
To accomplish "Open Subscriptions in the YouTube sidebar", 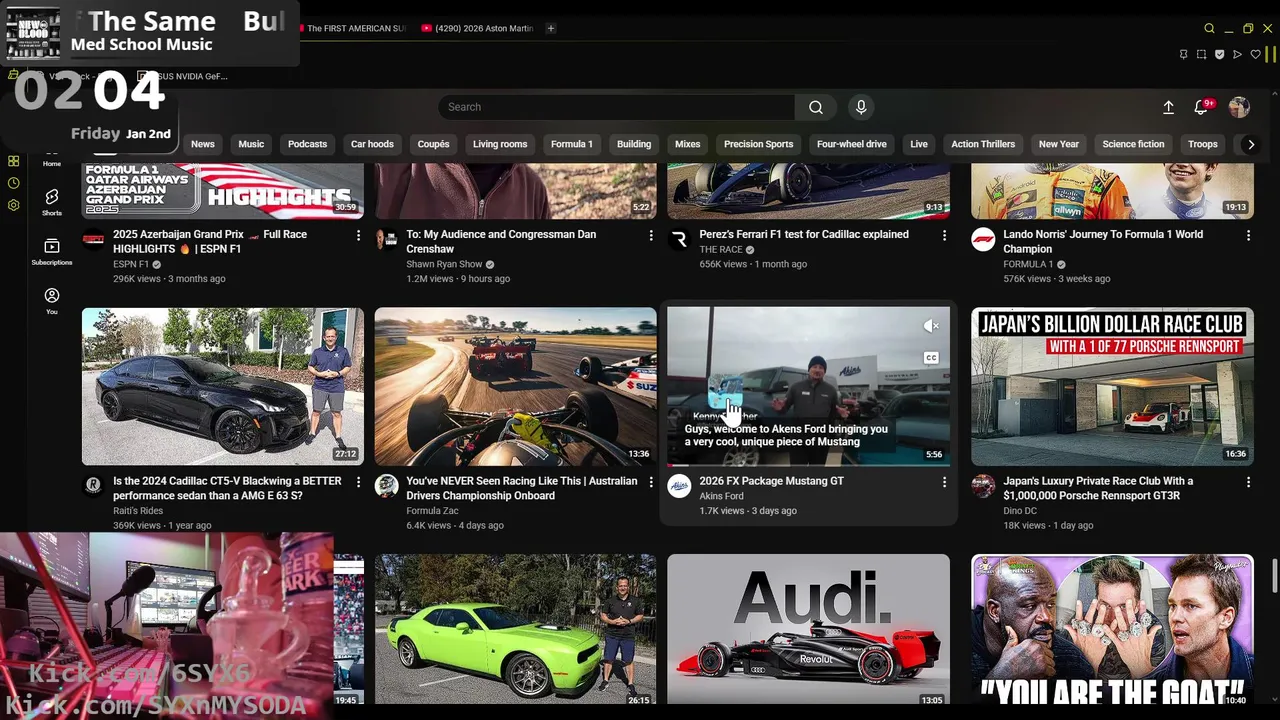I will [x=52, y=251].
